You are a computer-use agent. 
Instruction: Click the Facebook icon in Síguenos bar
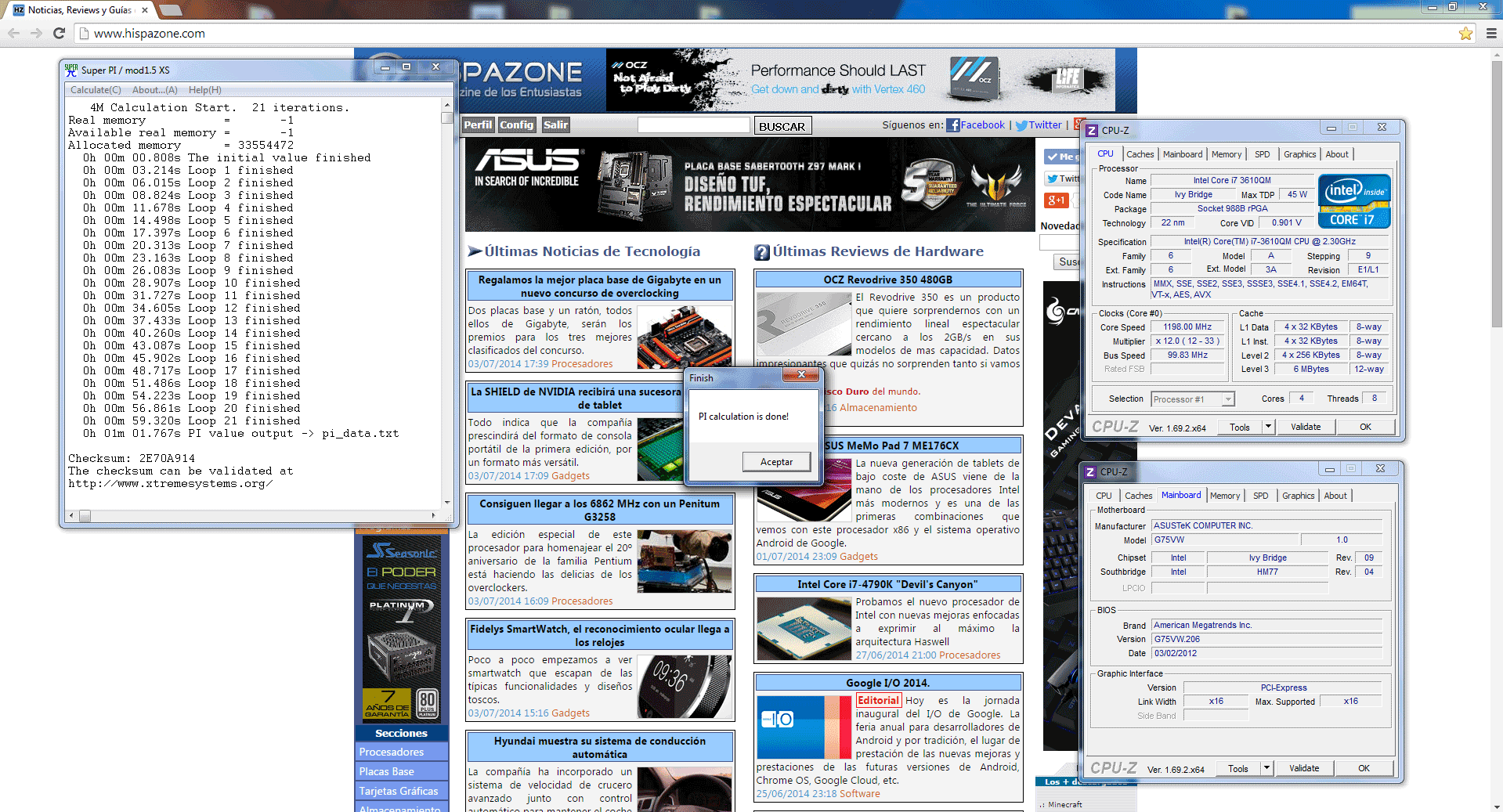coord(953,125)
